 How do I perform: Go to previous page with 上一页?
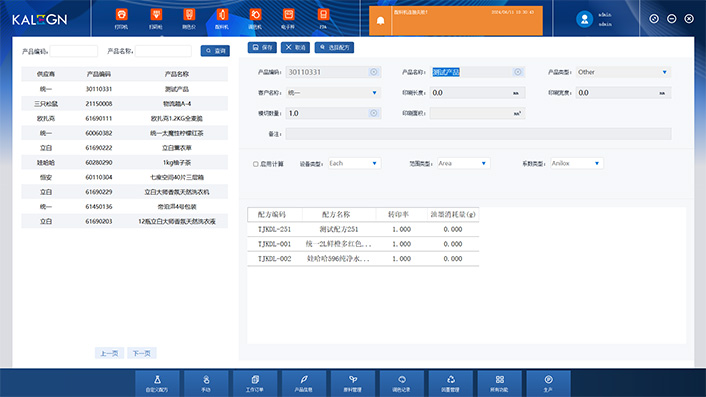[x=109, y=353]
